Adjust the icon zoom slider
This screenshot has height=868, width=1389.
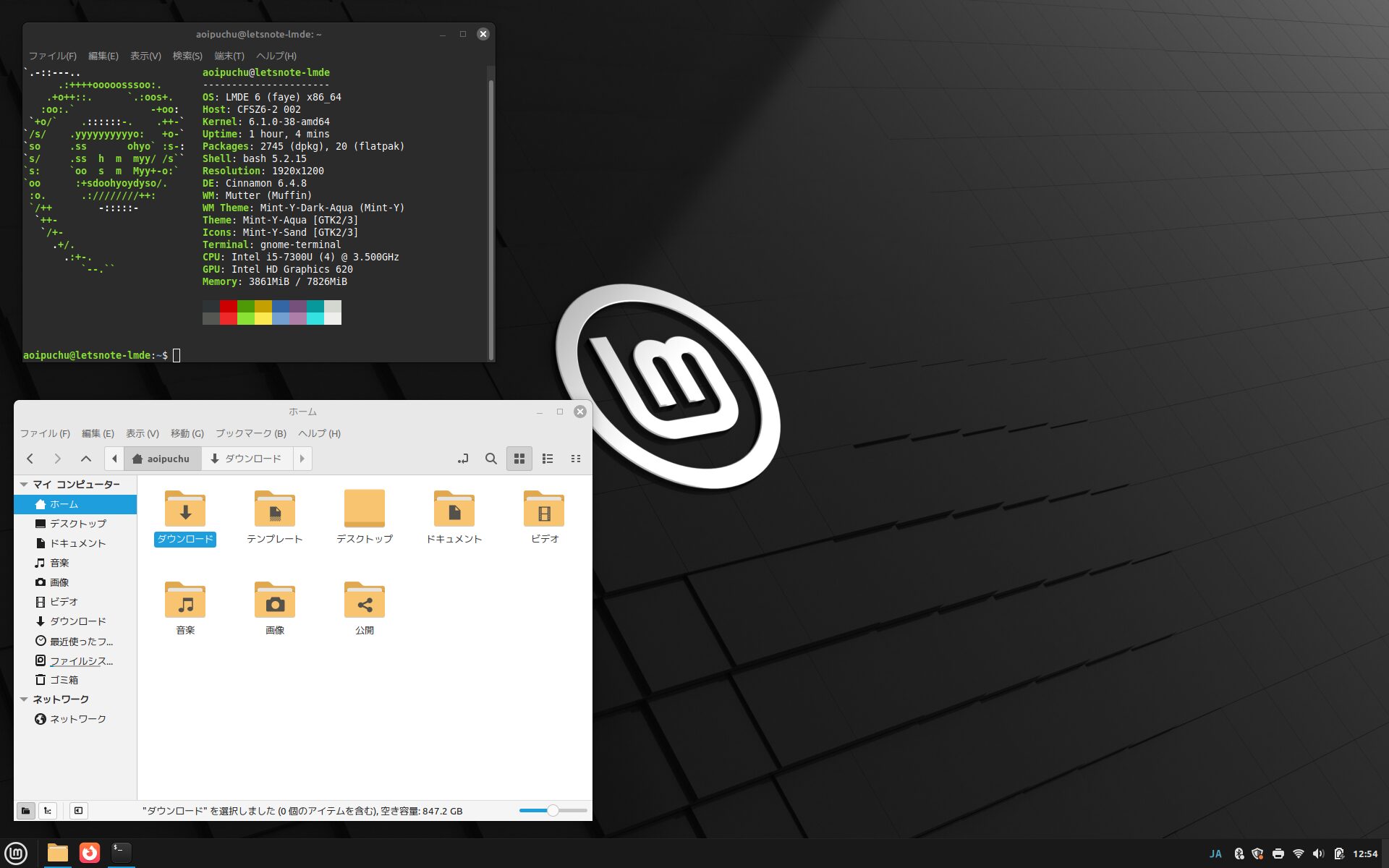[x=553, y=811]
